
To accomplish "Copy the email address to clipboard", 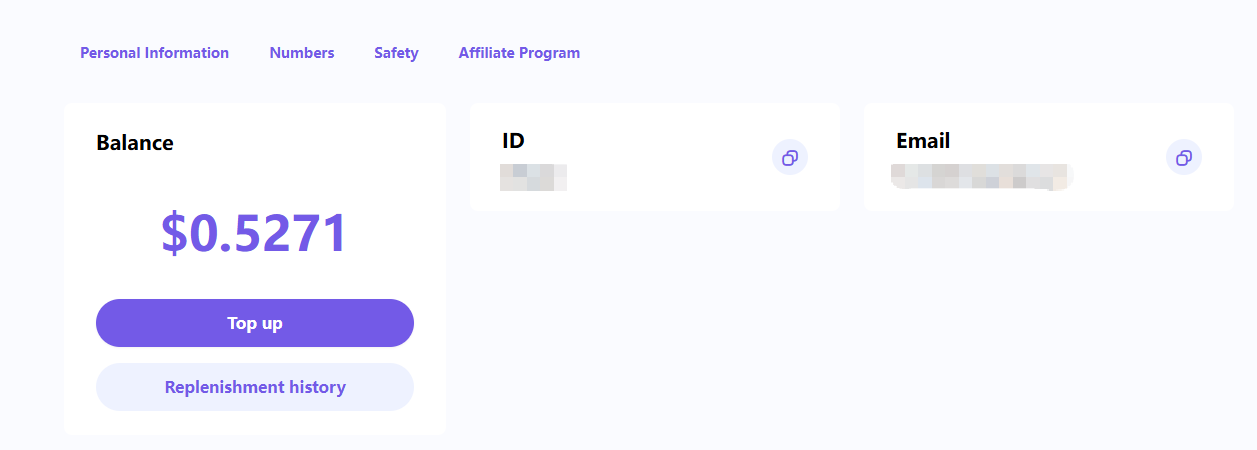I will tap(1184, 157).
